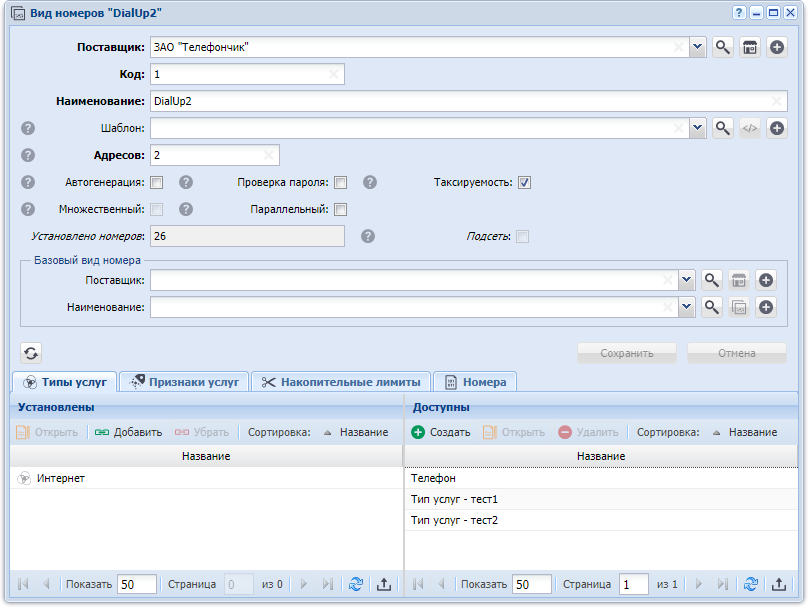Image resolution: width=808 pixels, height=607 pixels.
Task: Click the search icon next to Поставщик at top
Action: coord(722,47)
